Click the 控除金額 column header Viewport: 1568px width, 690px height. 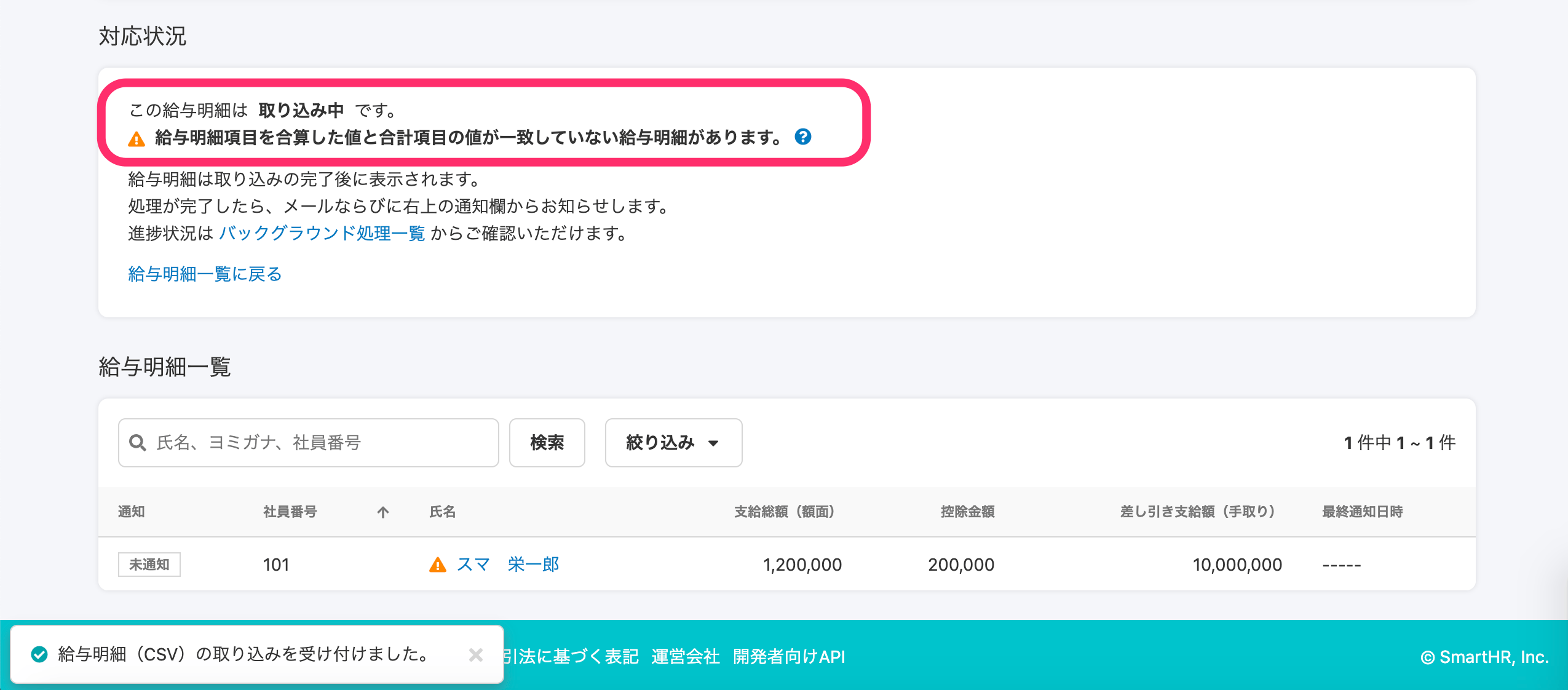tap(967, 512)
